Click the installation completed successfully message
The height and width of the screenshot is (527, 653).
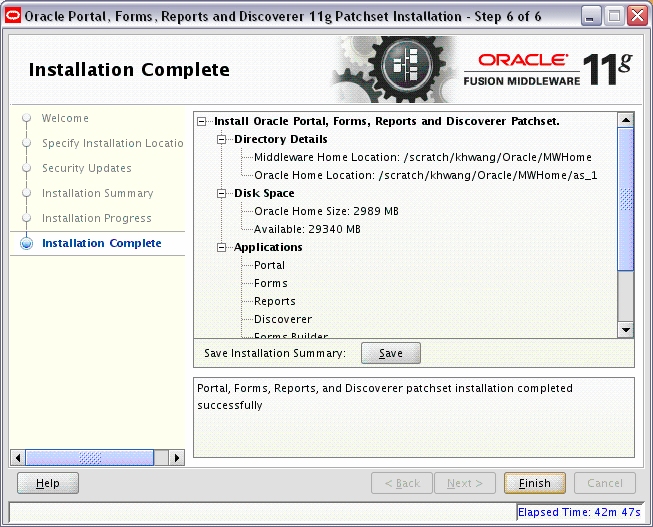[x=385, y=397]
